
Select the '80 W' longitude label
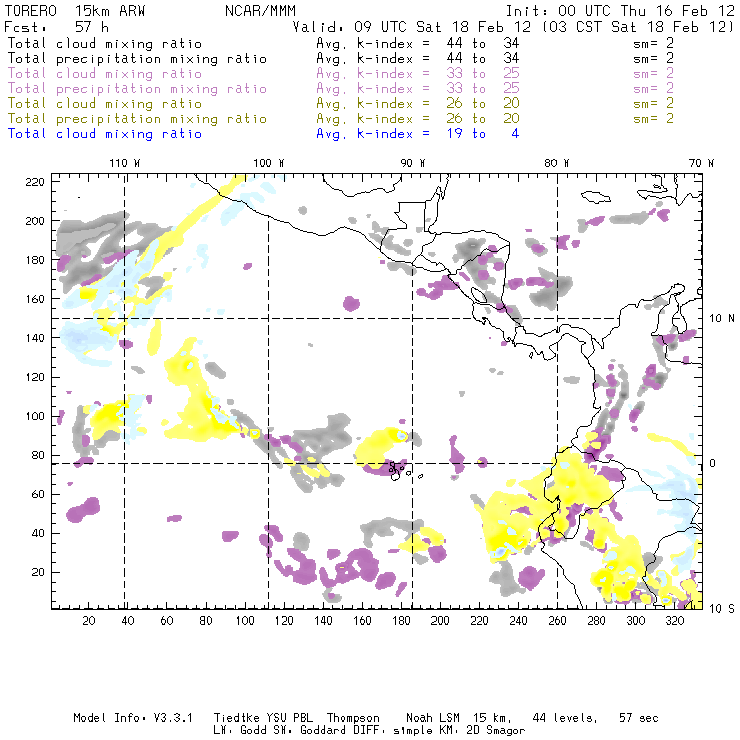[556, 163]
